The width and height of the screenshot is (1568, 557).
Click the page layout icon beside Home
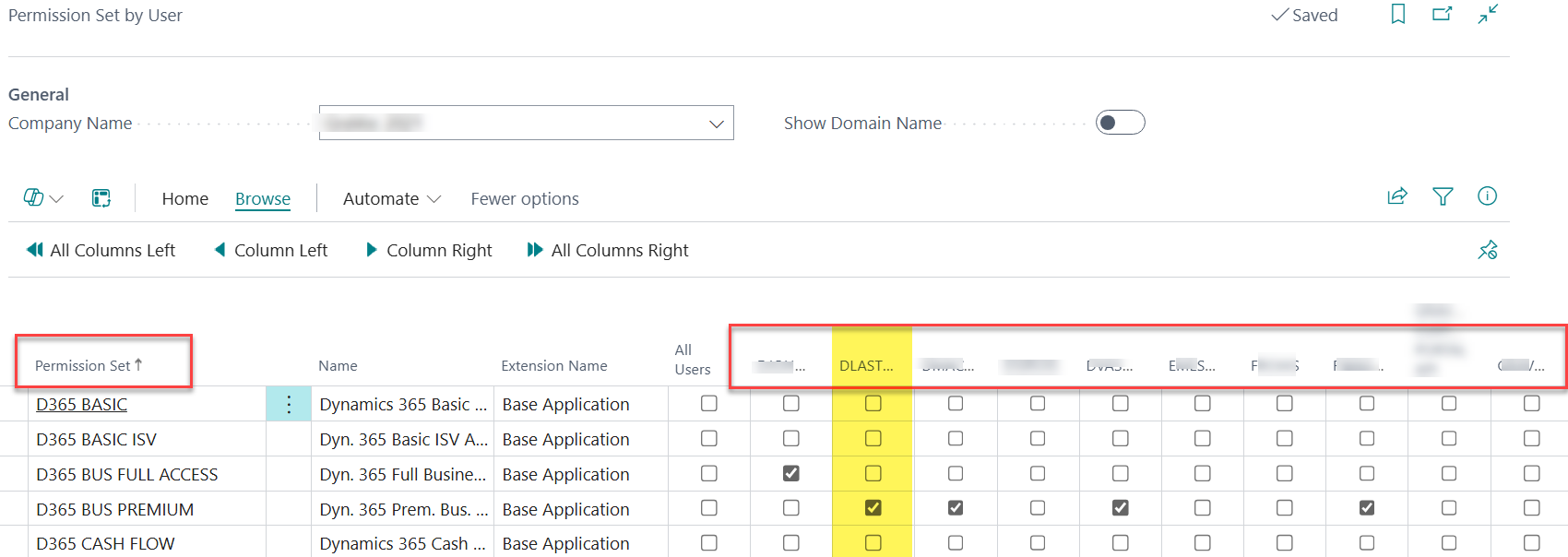pyautogui.click(x=101, y=198)
